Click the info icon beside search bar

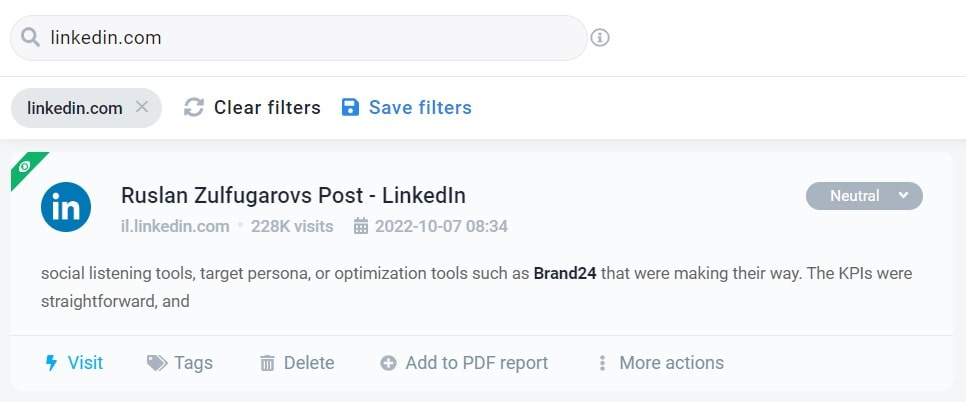[x=600, y=38]
